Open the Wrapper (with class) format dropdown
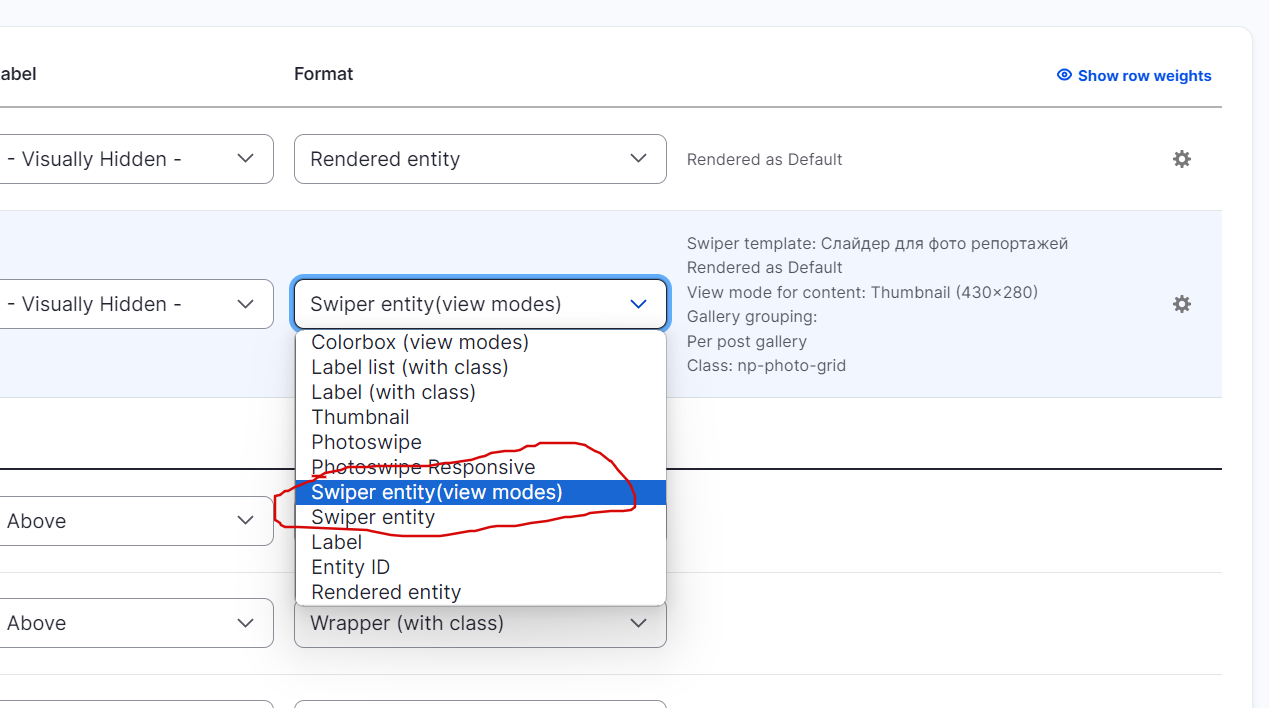 pos(480,622)
